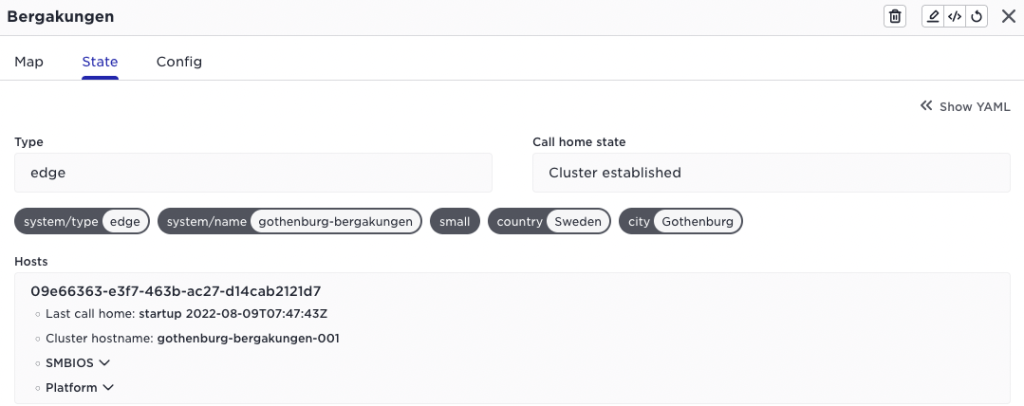
Task: Click the system/type edge label
Action: (x=82, y=222)
